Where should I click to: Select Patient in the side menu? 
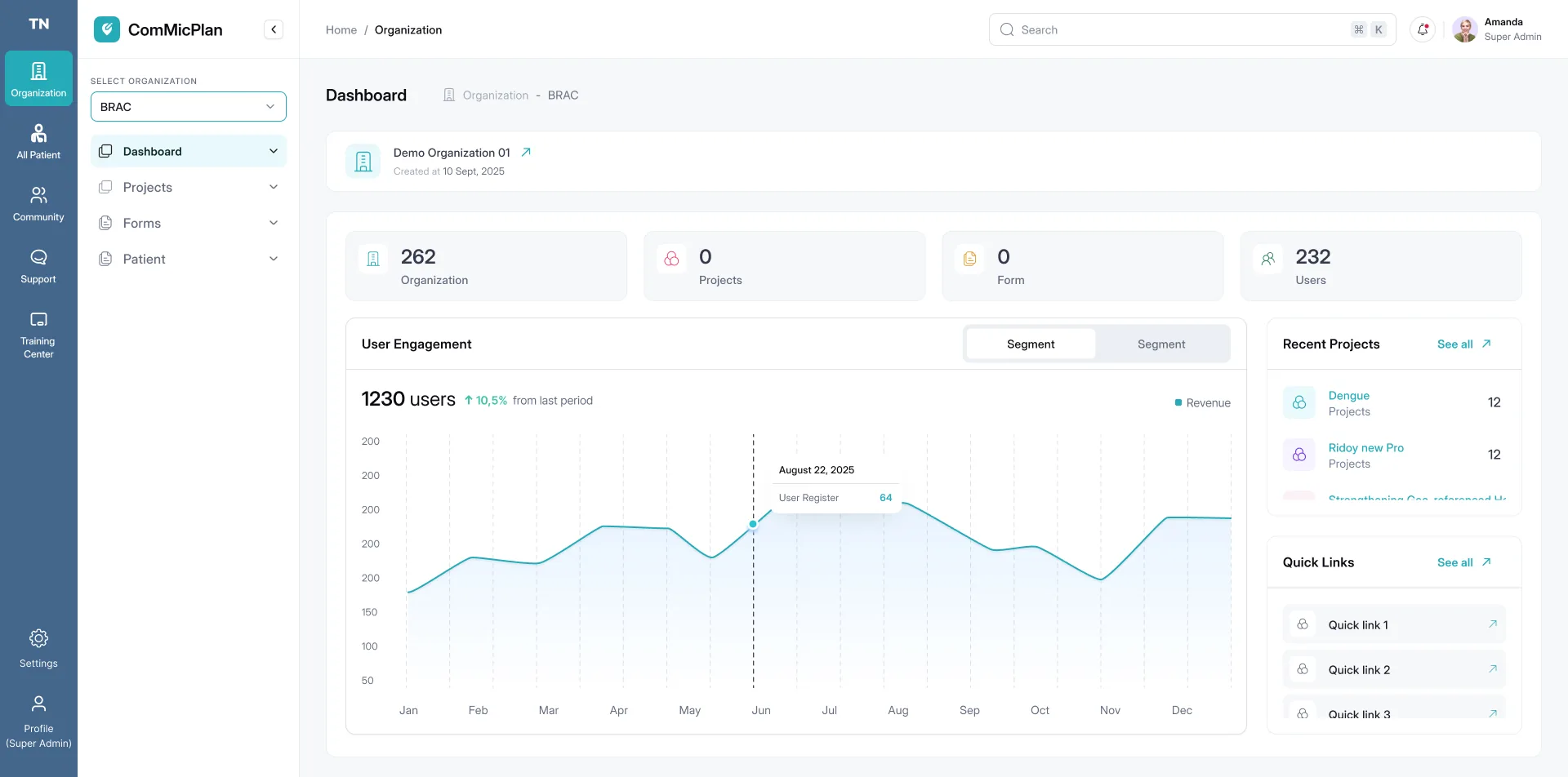pos(189,259)
